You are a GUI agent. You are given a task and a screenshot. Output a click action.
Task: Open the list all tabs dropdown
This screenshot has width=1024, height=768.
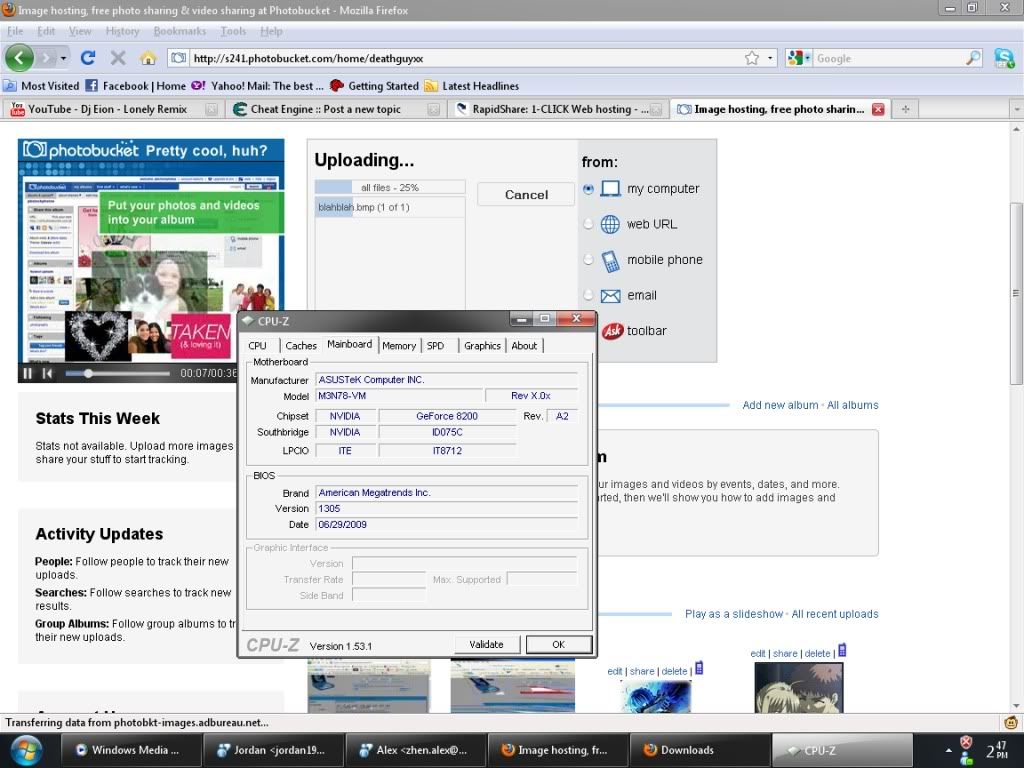click(x=1016, y=109)
